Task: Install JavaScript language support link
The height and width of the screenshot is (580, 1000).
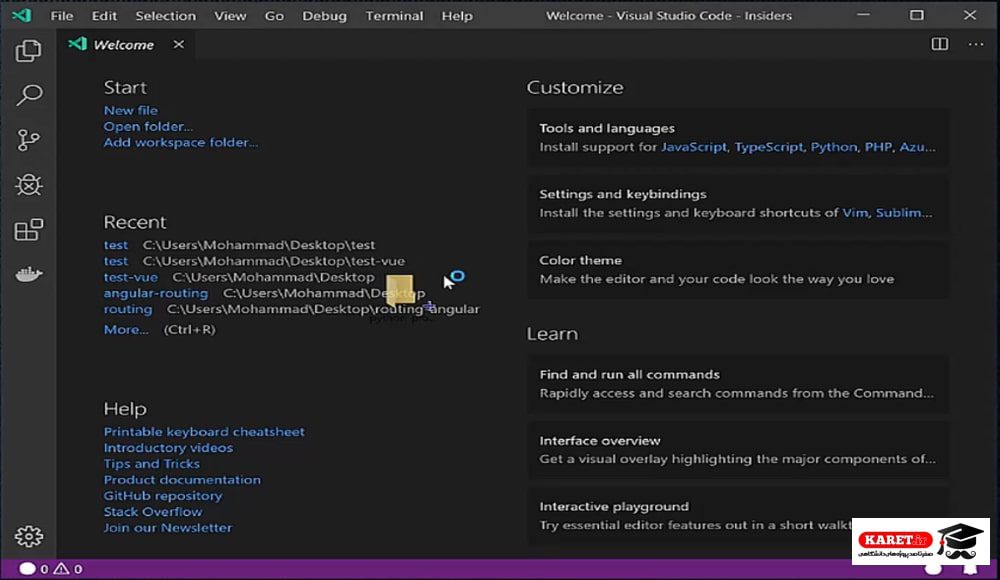Action: click(x=694, y=147)
